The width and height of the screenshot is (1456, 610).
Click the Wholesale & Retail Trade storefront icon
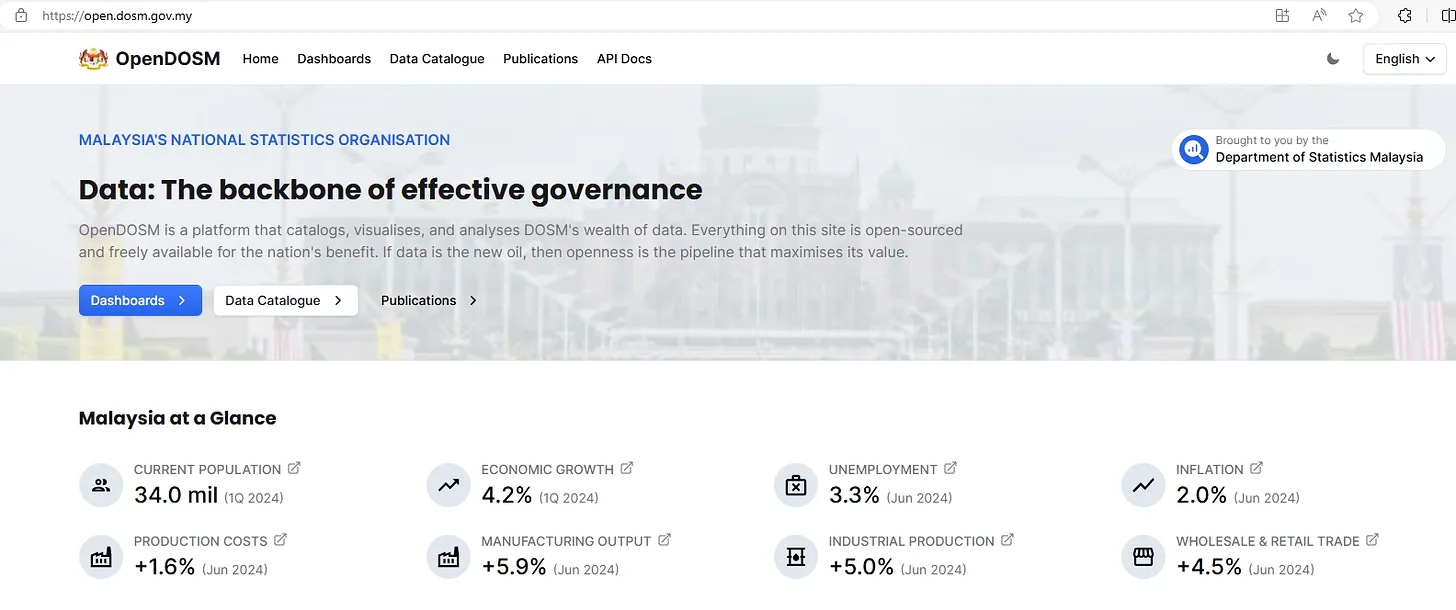click(x=1143, y=557)
